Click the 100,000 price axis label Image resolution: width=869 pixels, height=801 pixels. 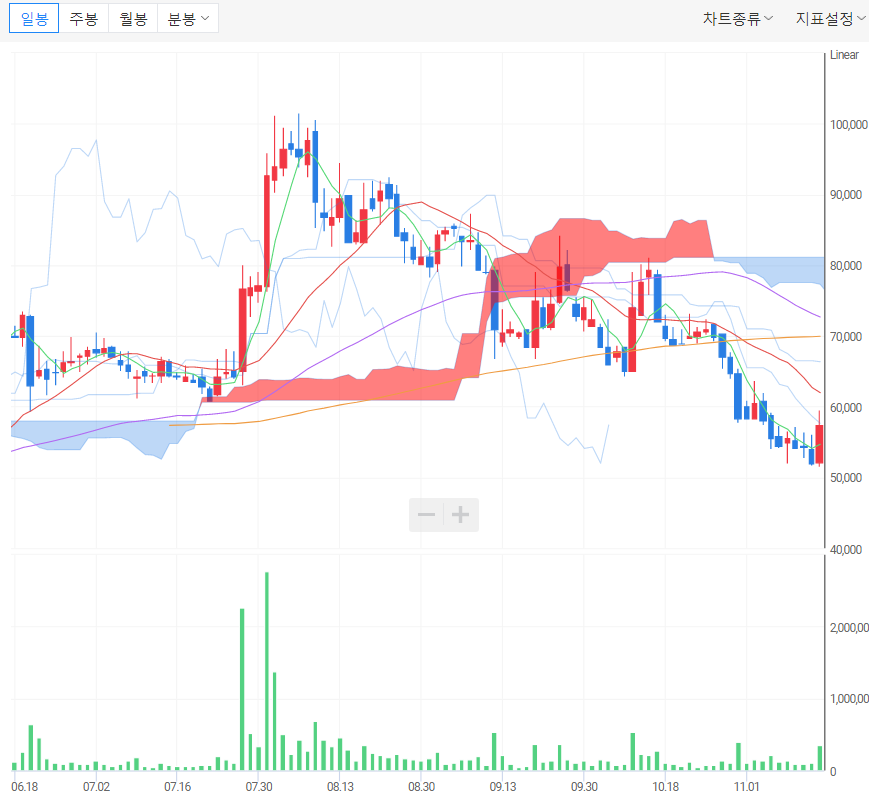click(848, 125)
